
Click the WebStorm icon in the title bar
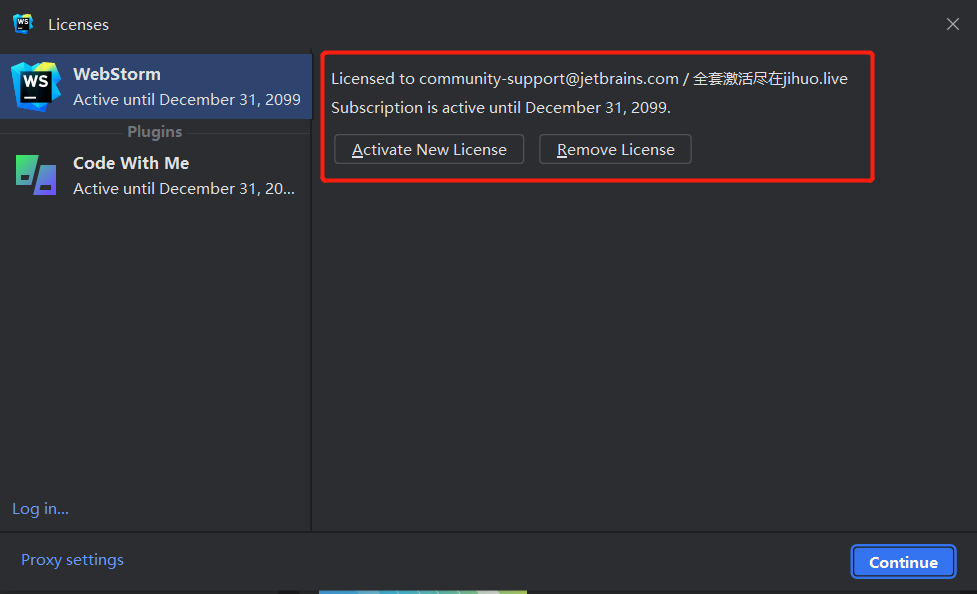click(x=23, y=24)
